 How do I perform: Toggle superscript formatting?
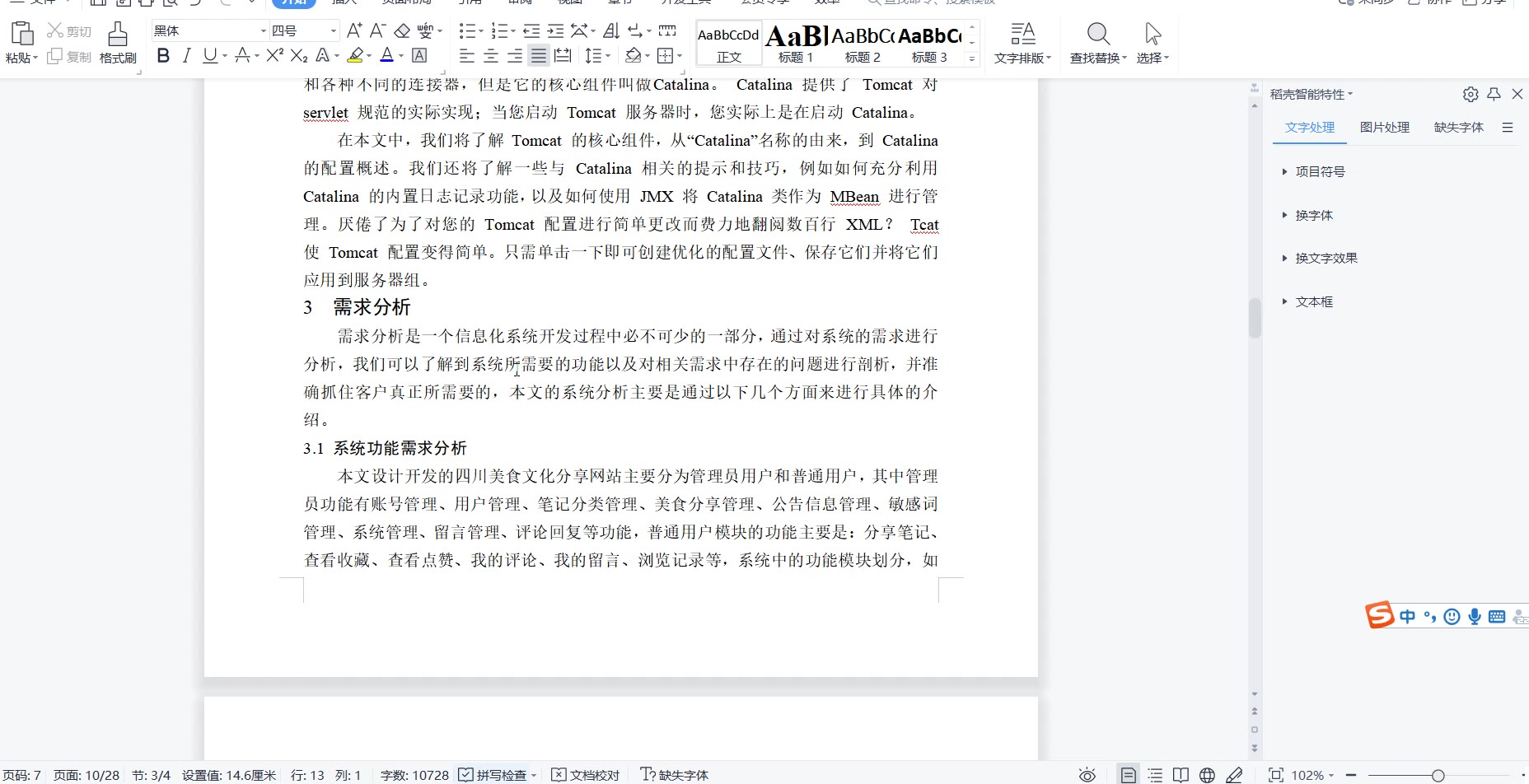point(274,56)
